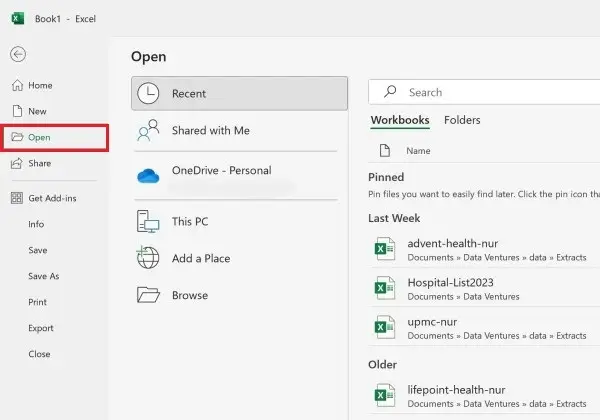Select the Recent location
The height and width of the screenshot is (420, 600).
[240, 93]
